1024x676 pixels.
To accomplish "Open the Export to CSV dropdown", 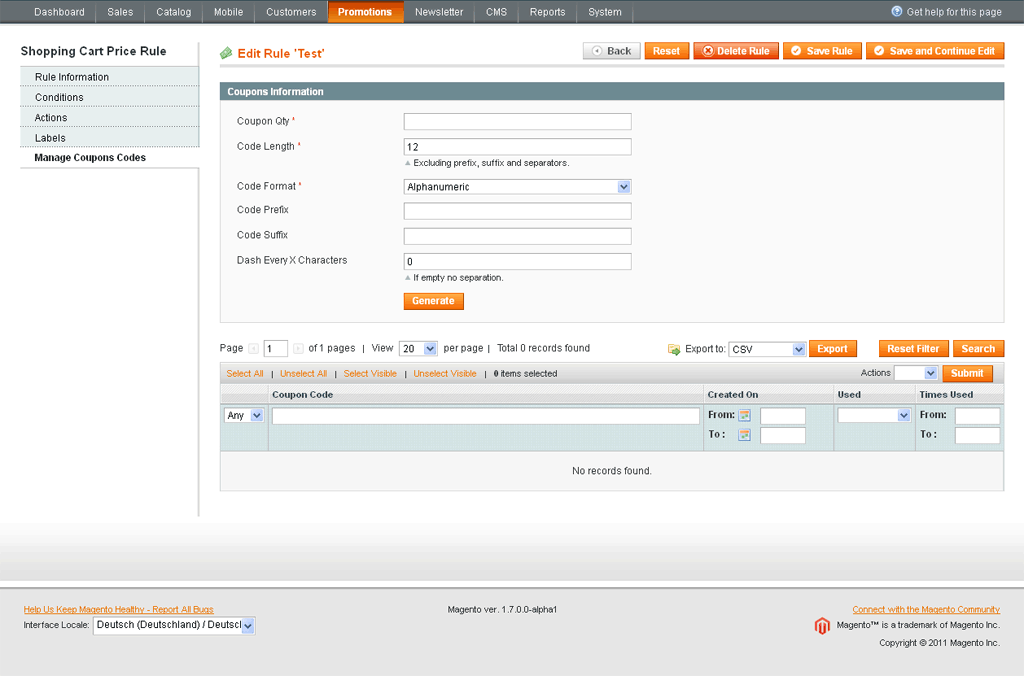I will tap(767, 349).
